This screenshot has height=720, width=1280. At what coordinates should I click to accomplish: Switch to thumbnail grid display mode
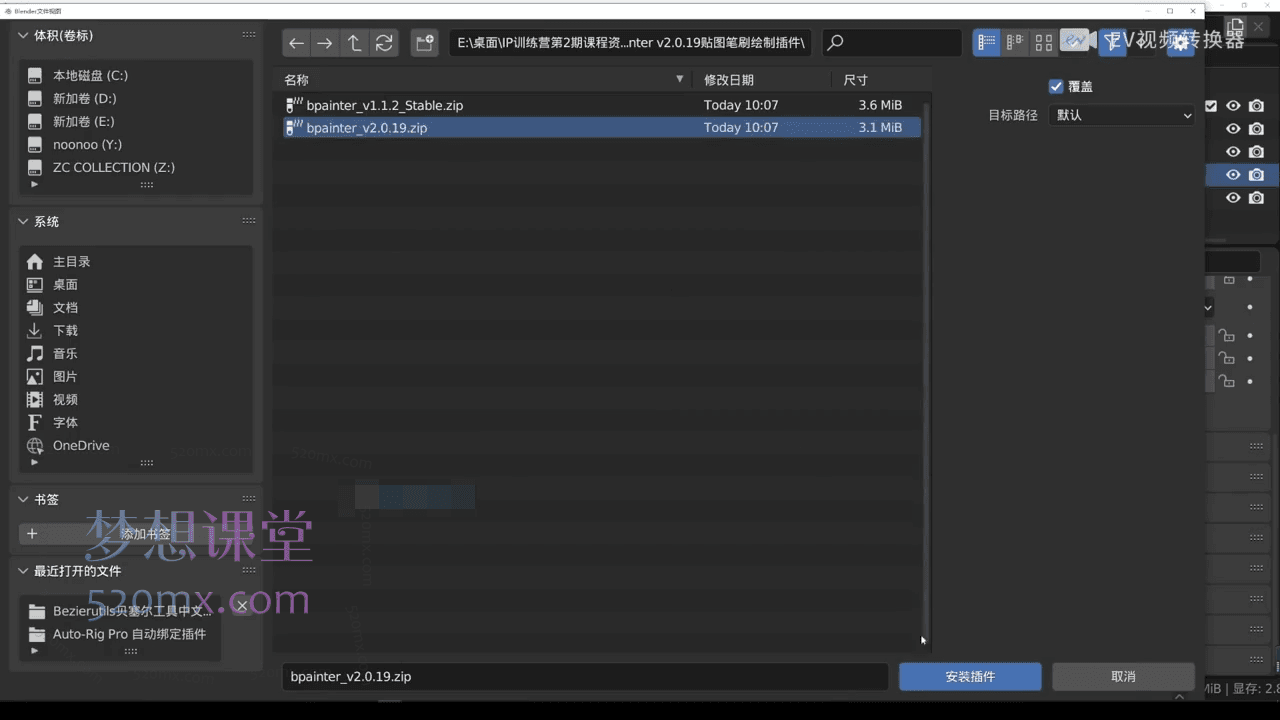pos(1044,43)
